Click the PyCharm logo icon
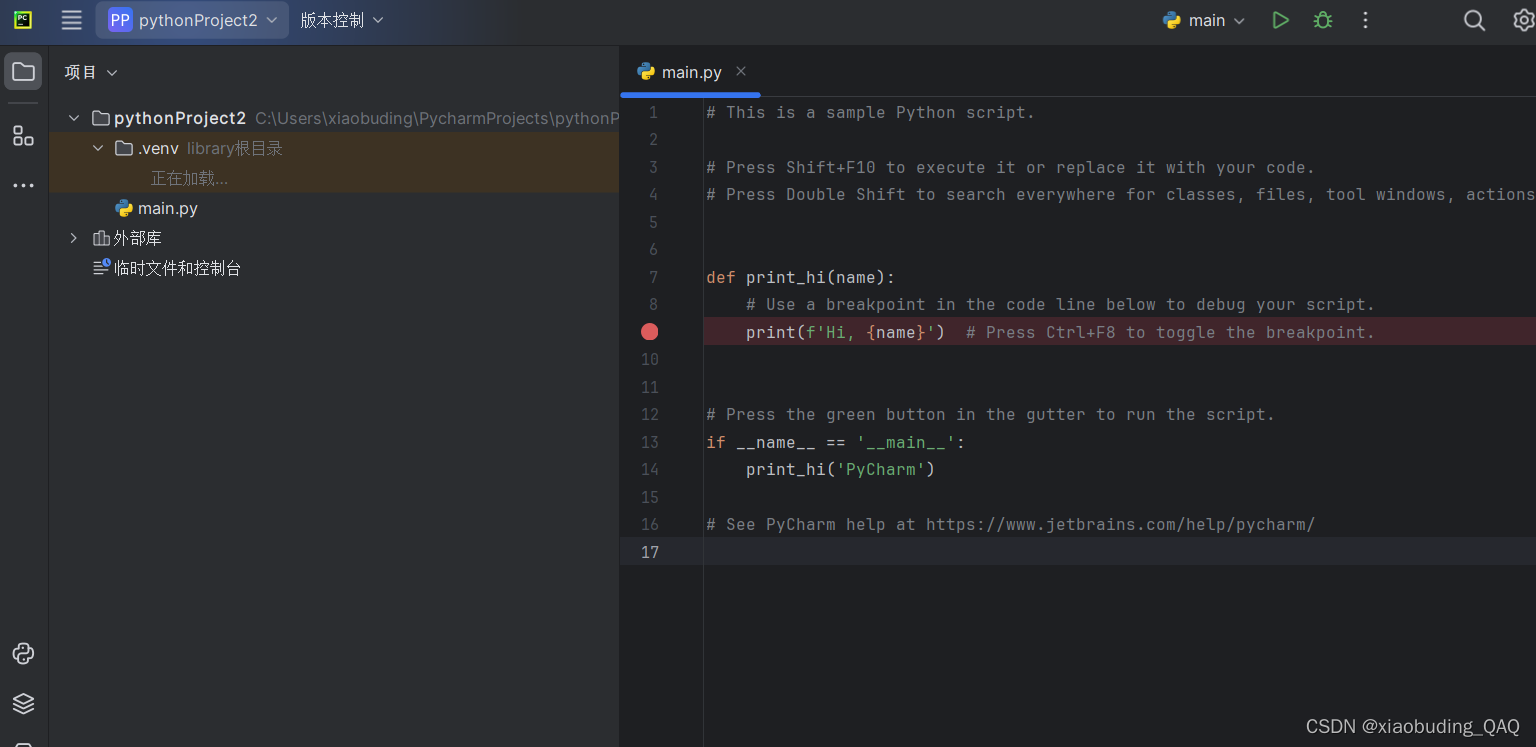Viewport: 1536px width, 747px height. tap(23, 20)
